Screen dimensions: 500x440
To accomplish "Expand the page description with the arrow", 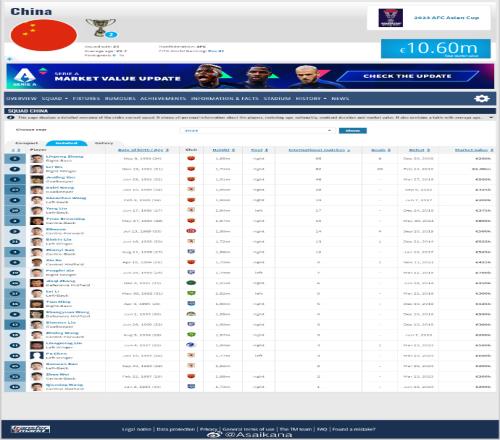I will pyautogui.click(x=491, y=117).
